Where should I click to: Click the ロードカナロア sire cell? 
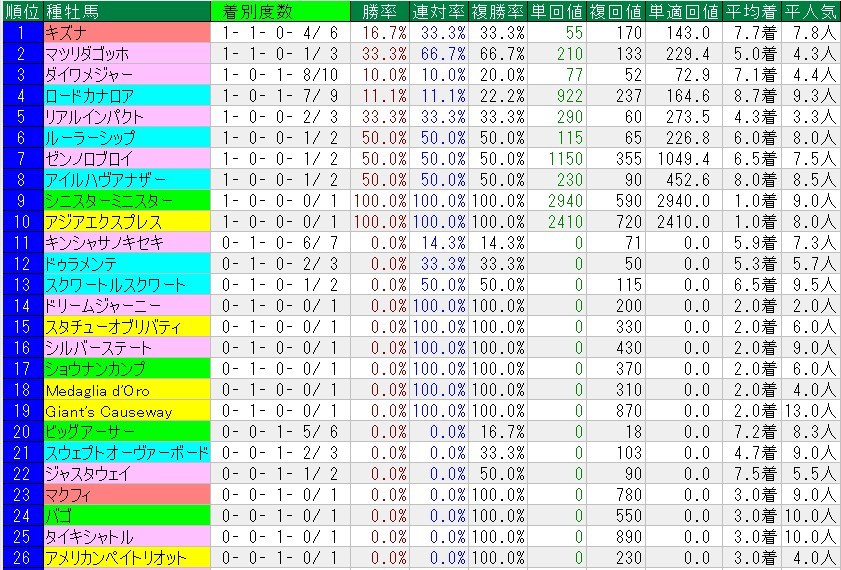pyautogui.click(x=127, y=95)
